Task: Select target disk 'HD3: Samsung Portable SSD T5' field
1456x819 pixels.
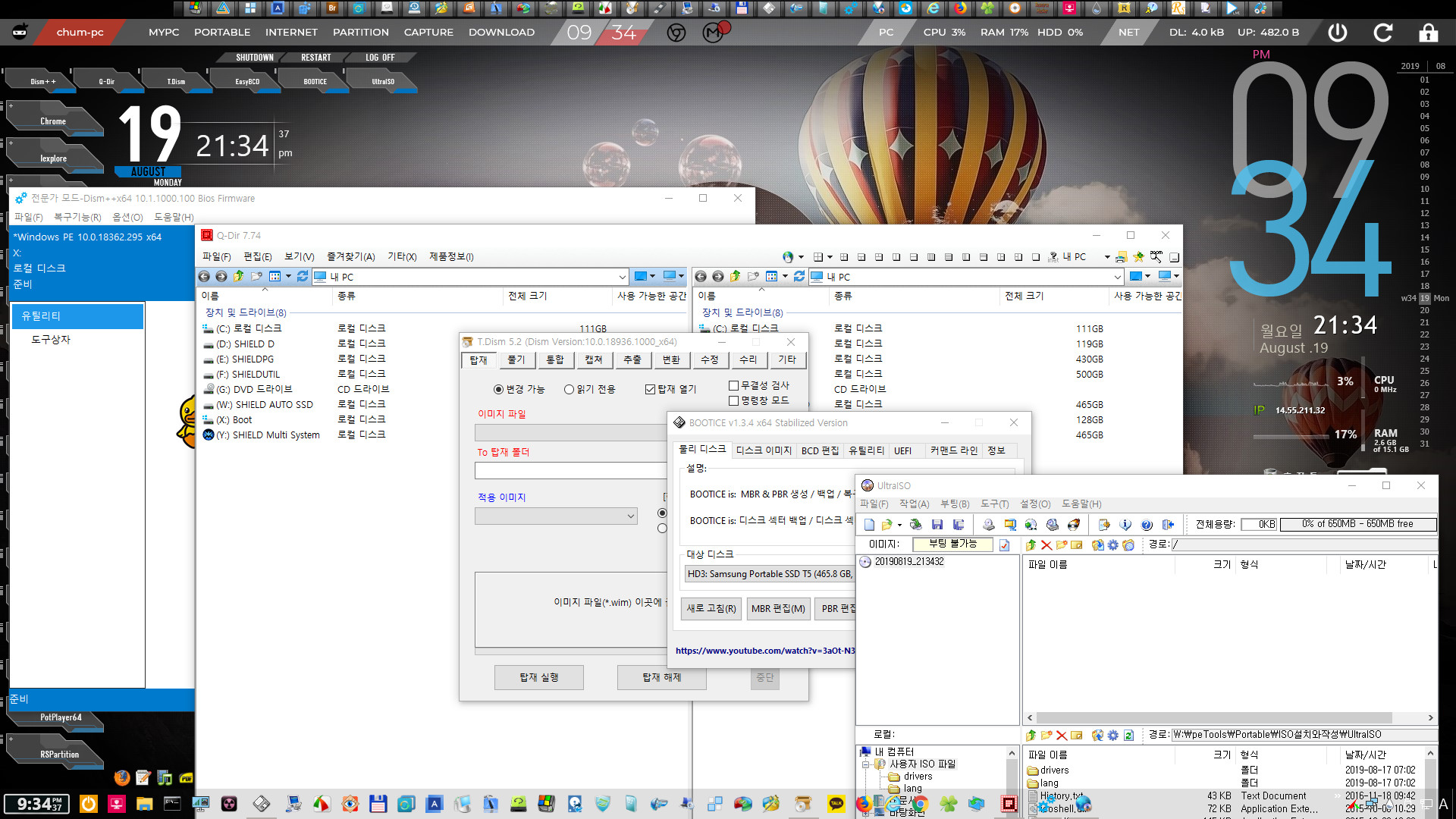Action: pos(770,574)
